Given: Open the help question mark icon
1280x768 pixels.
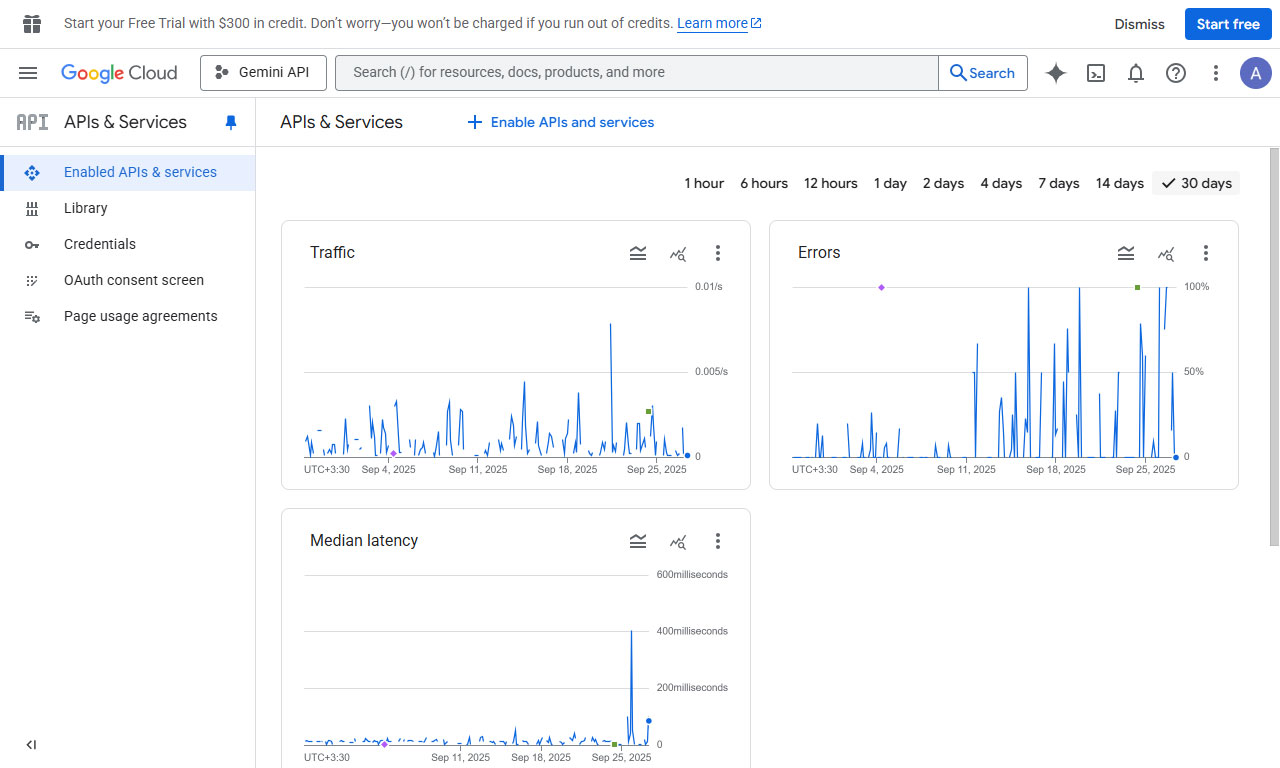Looking at the screenshot, I should [x=1176, y=73].
